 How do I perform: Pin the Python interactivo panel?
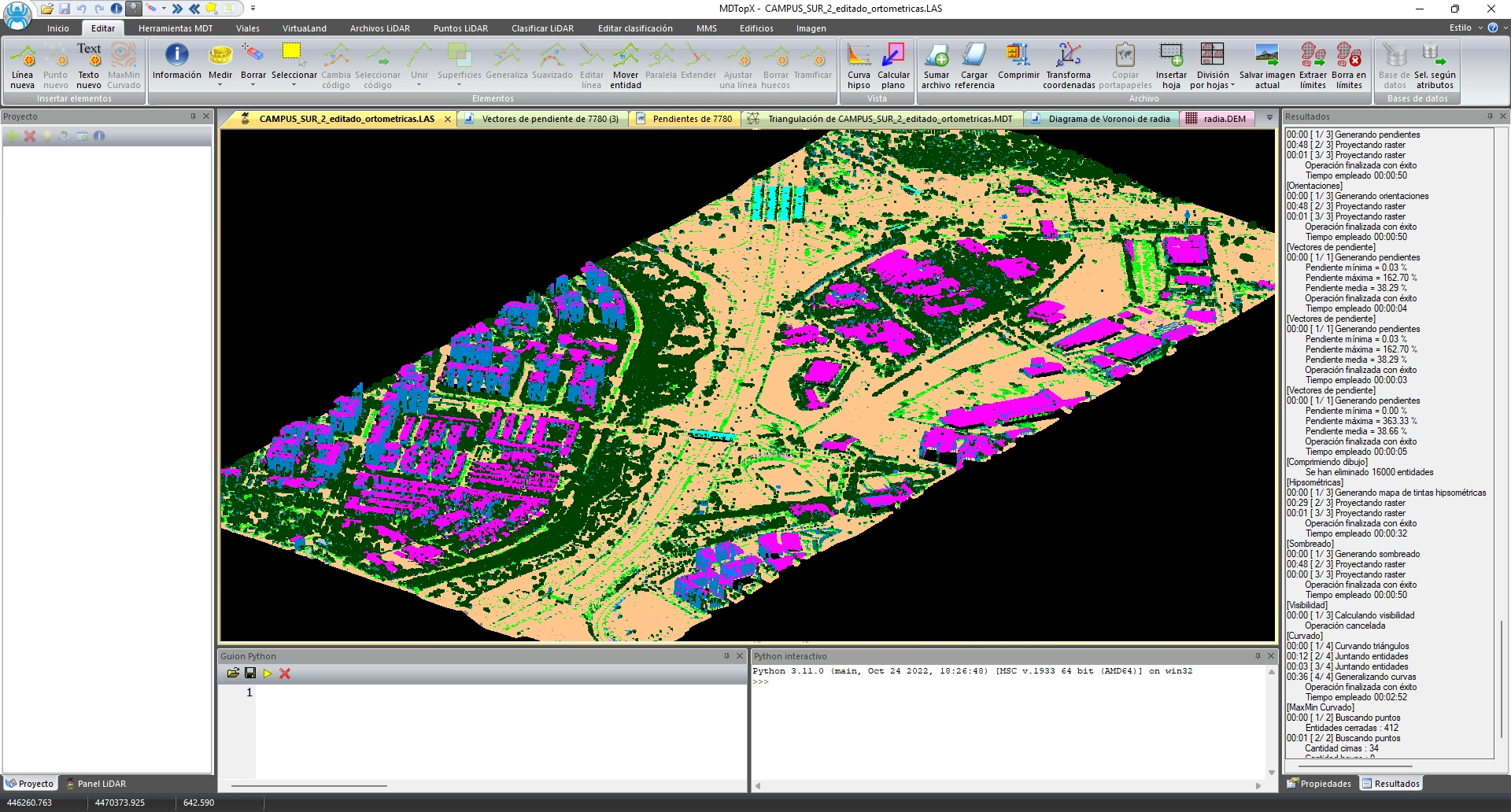tap(1258, 656)
